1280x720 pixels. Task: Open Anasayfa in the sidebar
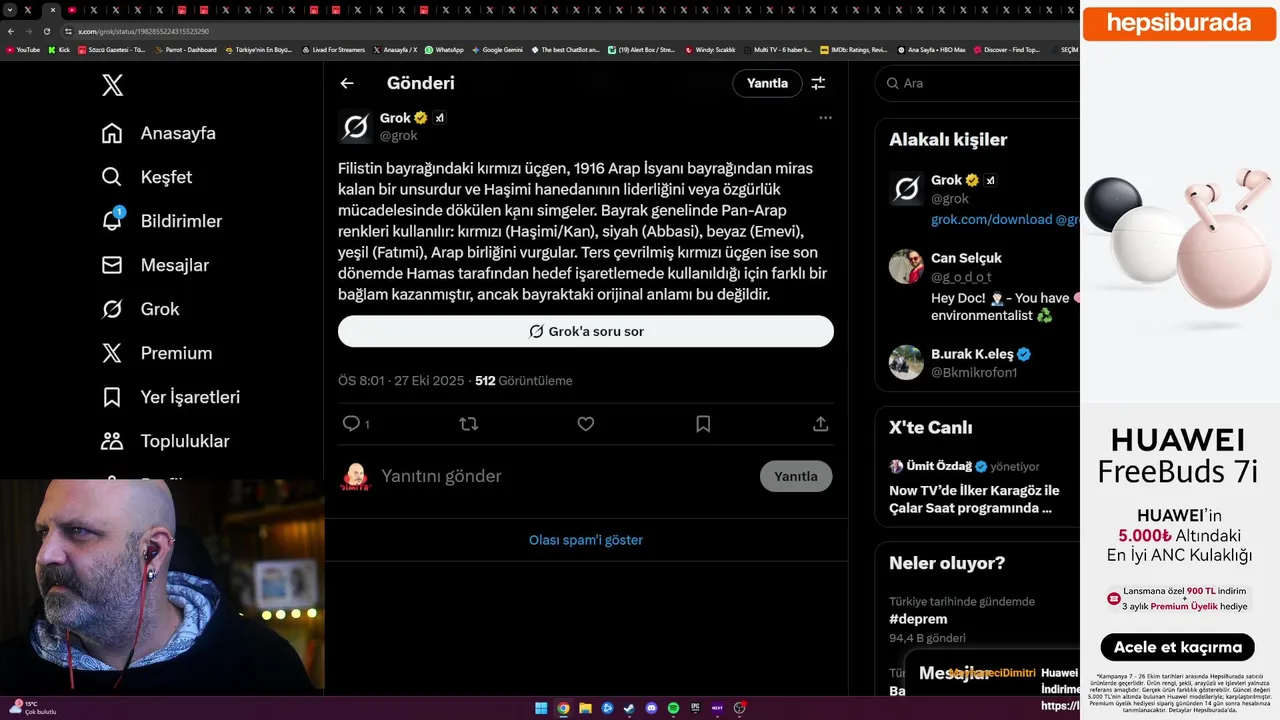(159, 133)
